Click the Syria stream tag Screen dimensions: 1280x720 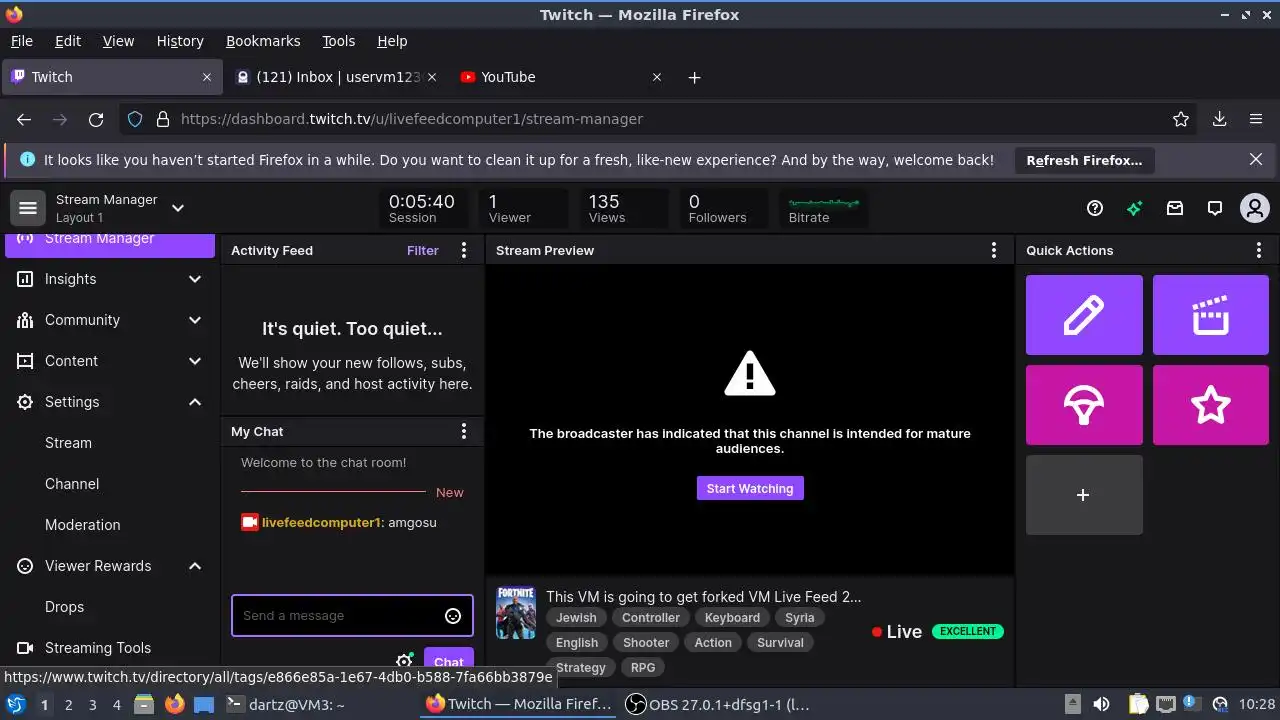(799, 618)
